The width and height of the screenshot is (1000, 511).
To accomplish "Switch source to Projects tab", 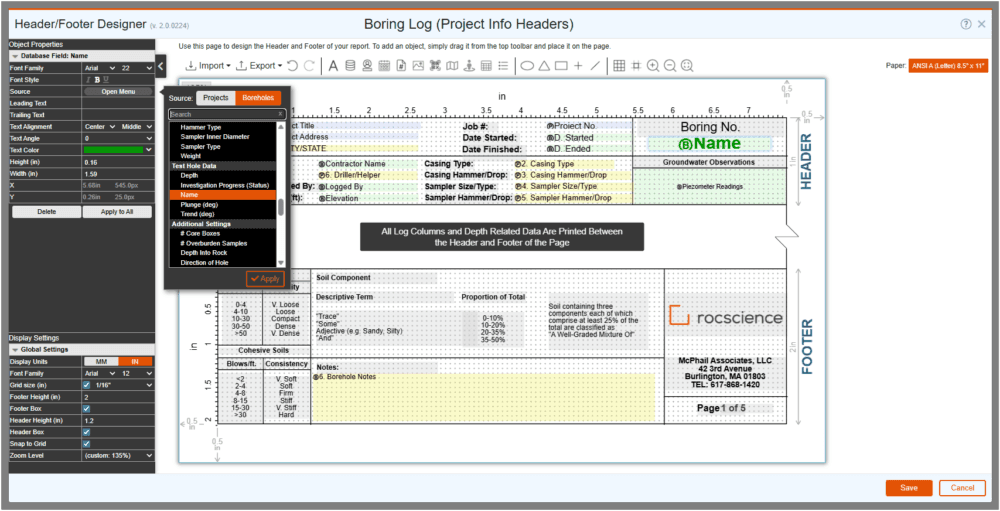I will 216,98.
